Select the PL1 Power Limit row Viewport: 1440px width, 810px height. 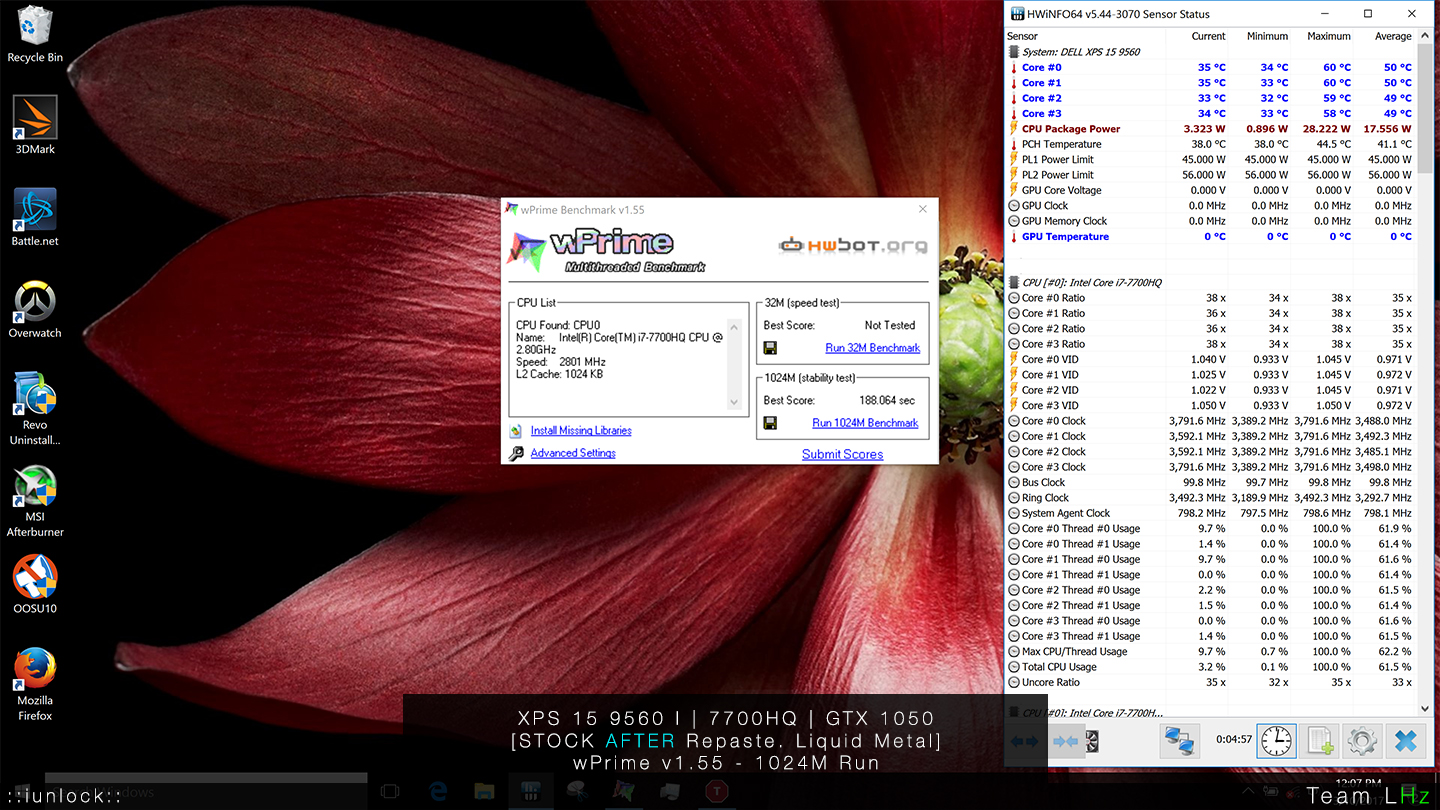point(1210,160)
